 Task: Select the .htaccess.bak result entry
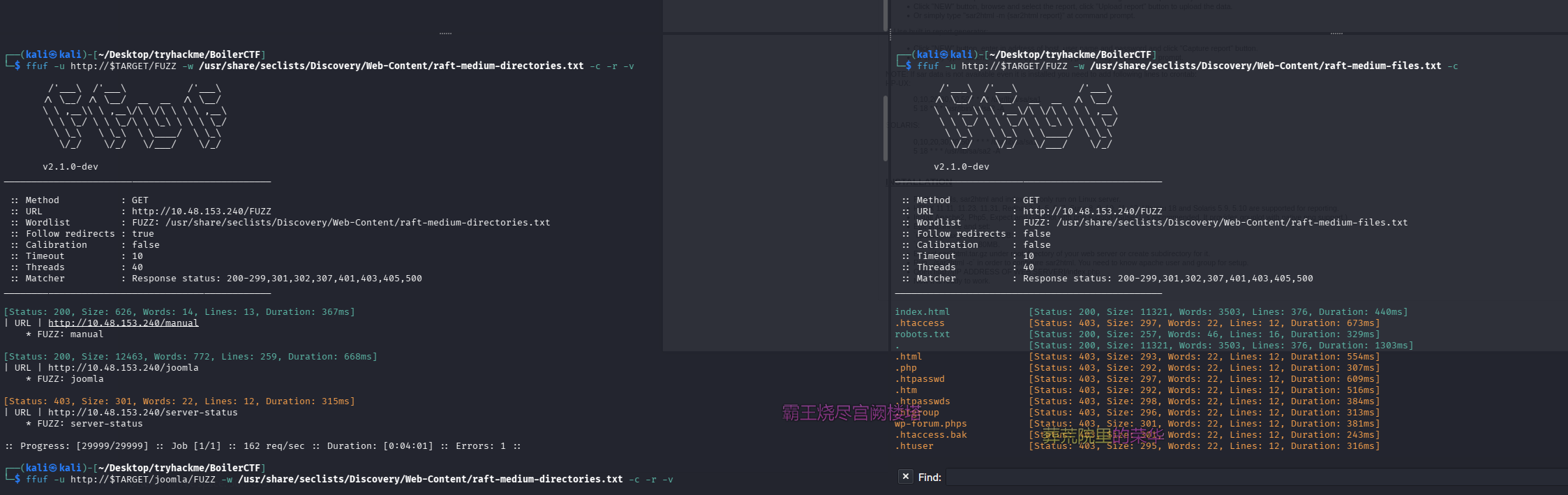(931, 435)
